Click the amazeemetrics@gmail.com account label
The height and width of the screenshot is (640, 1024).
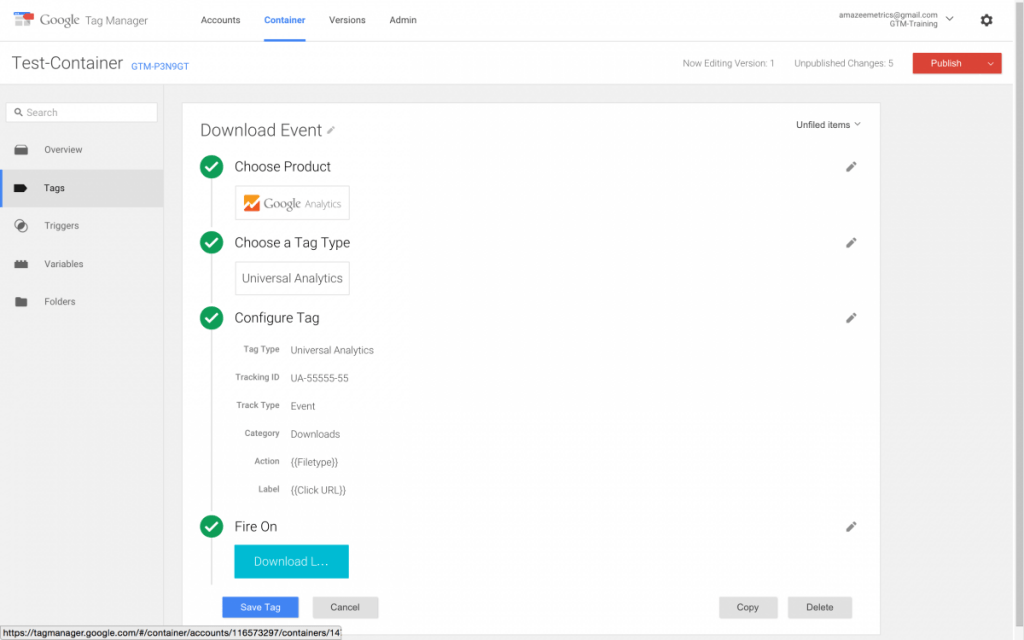click(888, 15)
